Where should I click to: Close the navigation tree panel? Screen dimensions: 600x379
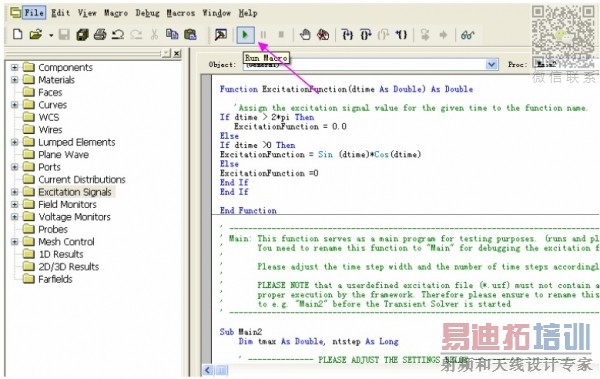177,54
